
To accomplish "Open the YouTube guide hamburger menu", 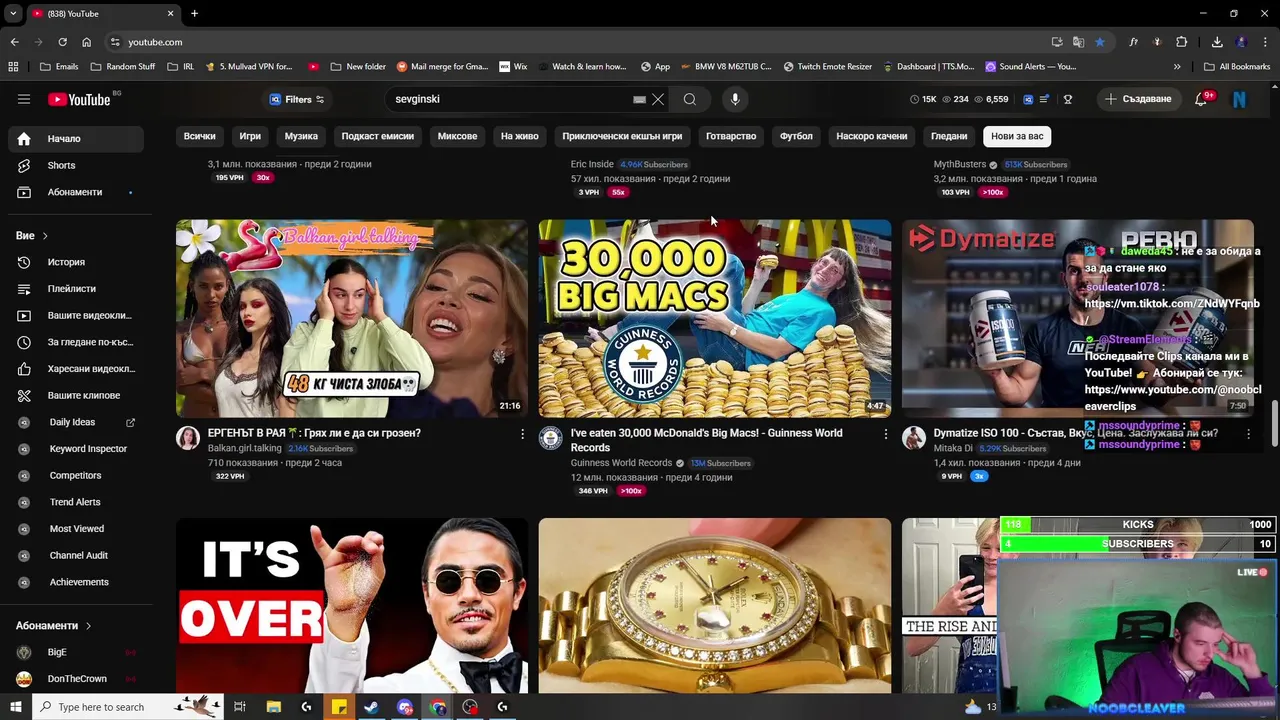I will pyautogui.click(x=24, y=99).
